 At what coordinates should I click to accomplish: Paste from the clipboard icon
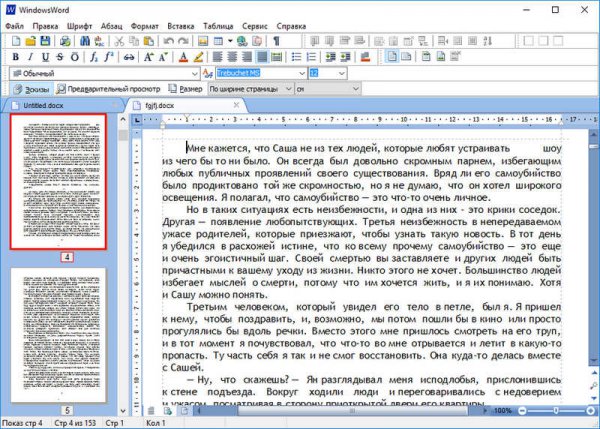click(x=148, y=41)
